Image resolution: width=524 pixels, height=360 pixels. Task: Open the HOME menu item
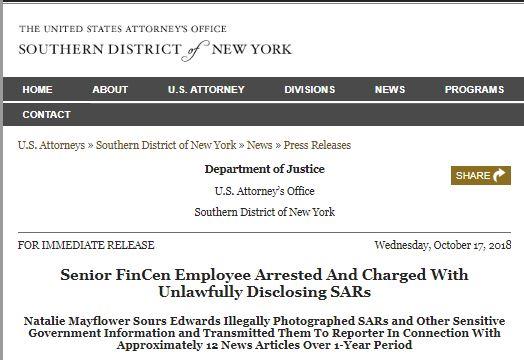pyautogui.click(x=37, y=90)
